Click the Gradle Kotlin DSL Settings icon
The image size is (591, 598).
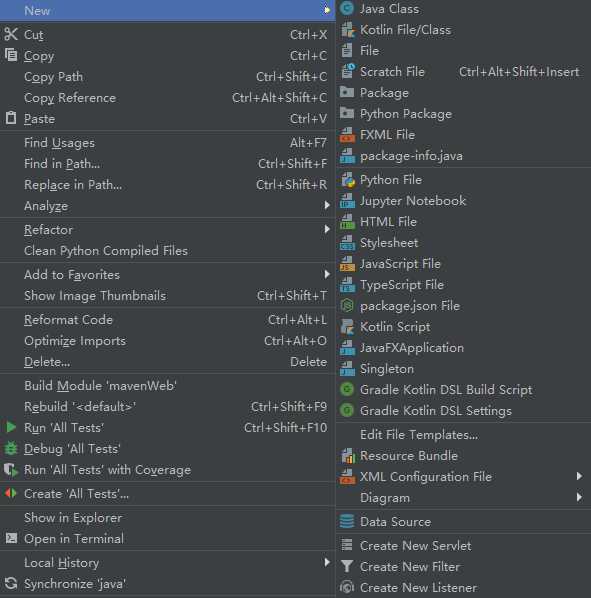click(347, 410)
